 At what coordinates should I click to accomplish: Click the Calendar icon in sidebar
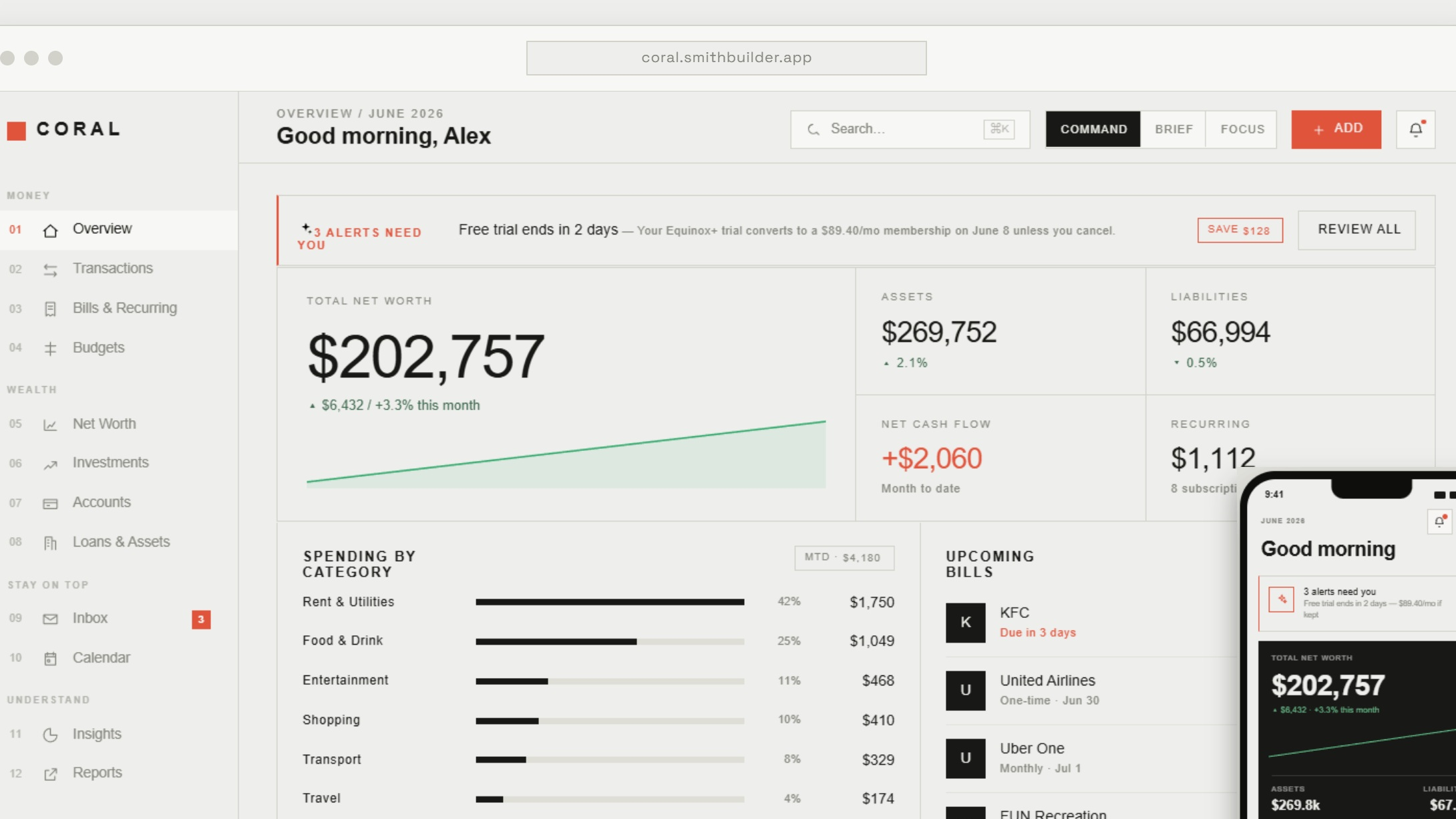tap(50, 659)
